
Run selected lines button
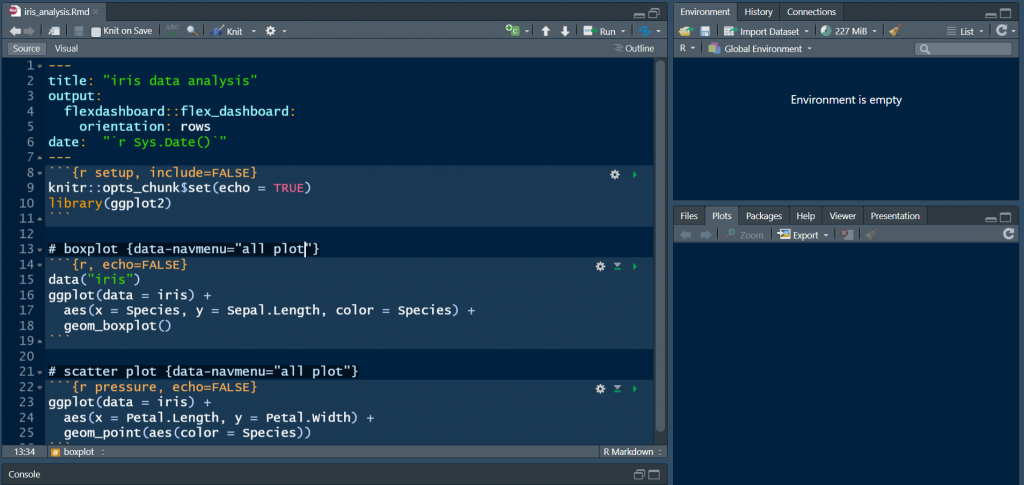(600, 31)
